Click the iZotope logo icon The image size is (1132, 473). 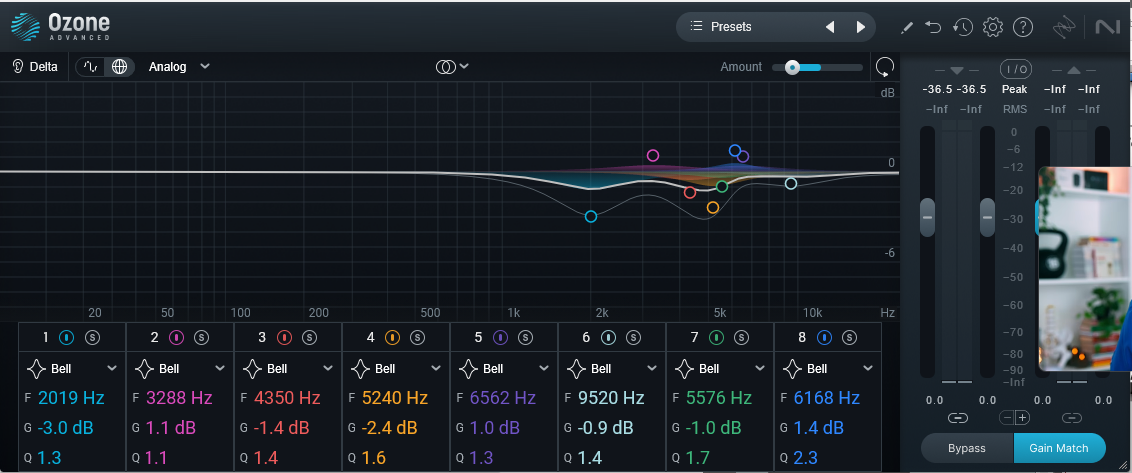(1064, 27)
